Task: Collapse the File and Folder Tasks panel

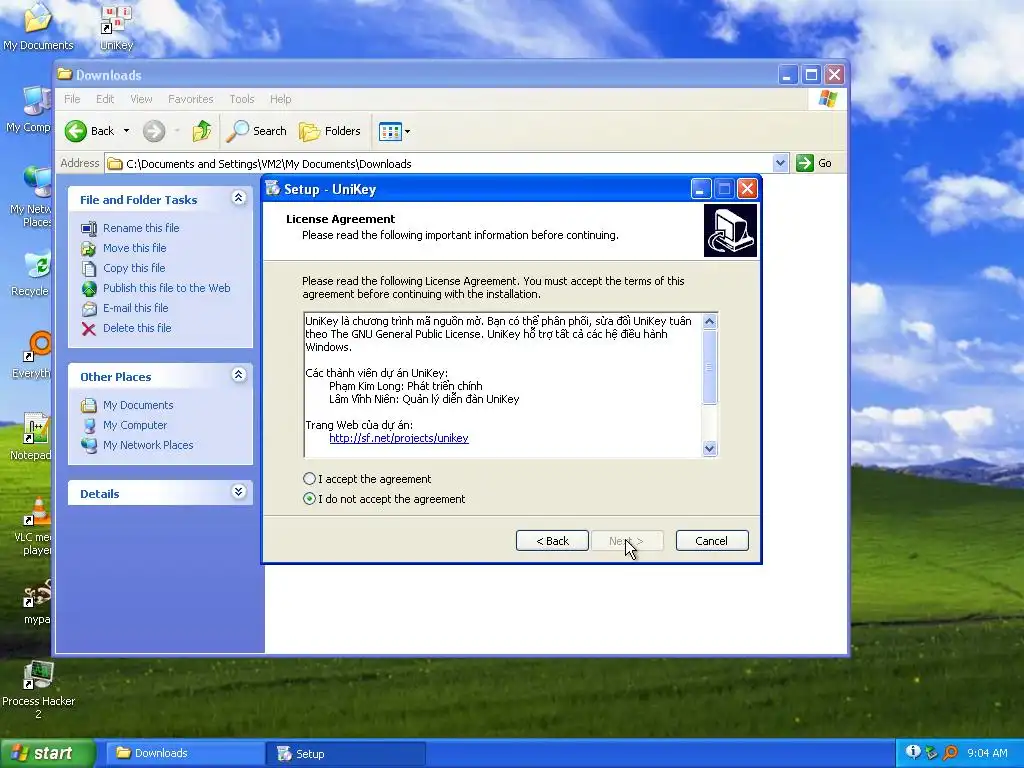Action: 238,198
